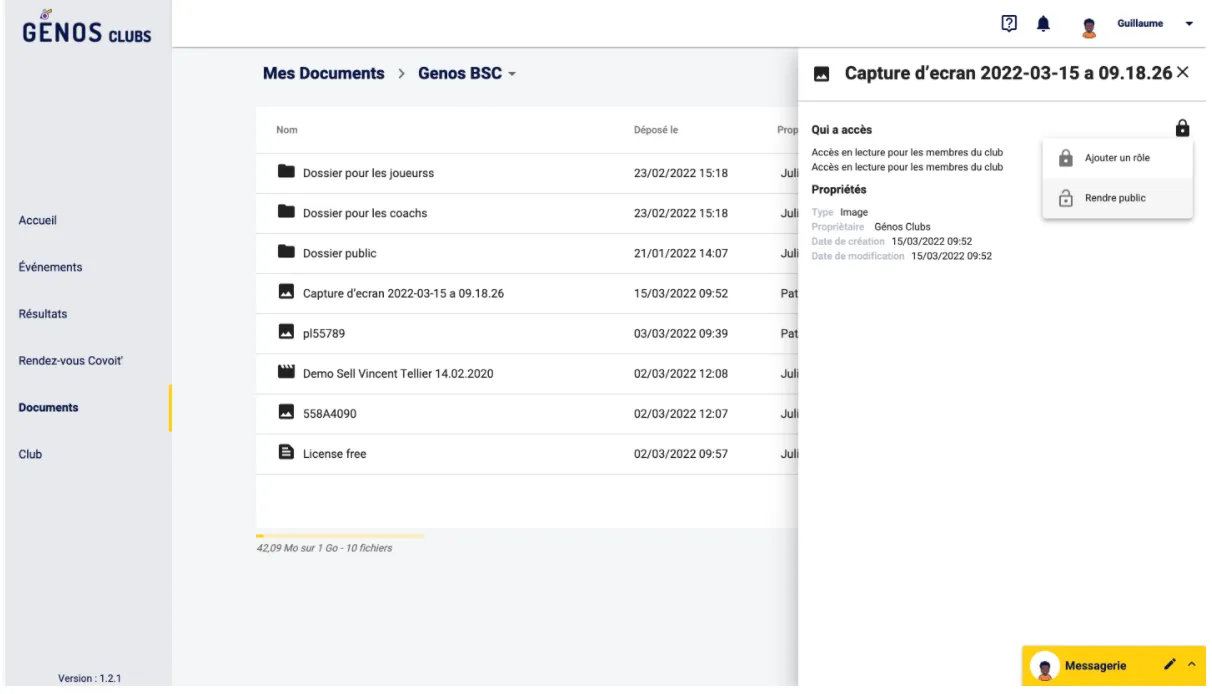Close the file details panel
Image resolution: width=1212 pixels, height=694 pixels.
tap(1183, 73)
